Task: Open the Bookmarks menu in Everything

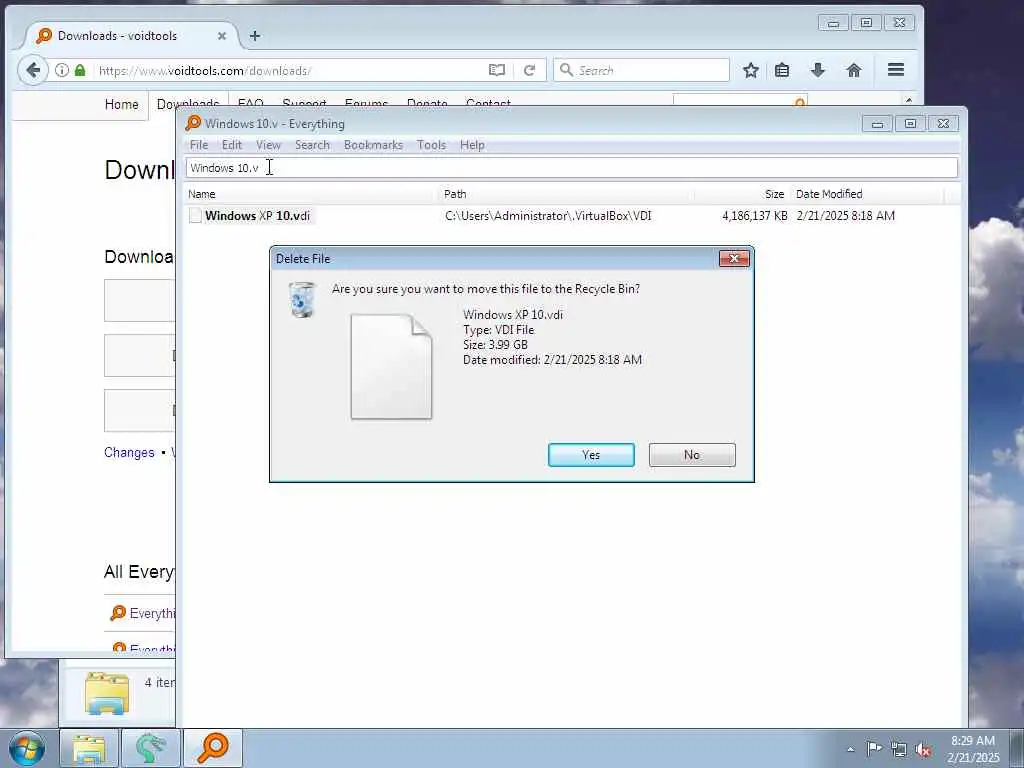Action: (373, 145)
